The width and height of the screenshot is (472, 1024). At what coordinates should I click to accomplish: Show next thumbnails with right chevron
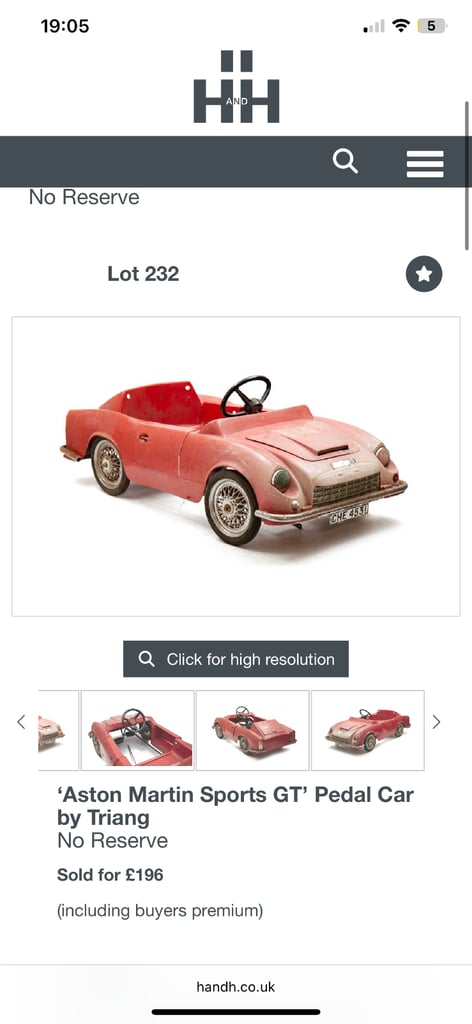(x=437, y=722)
